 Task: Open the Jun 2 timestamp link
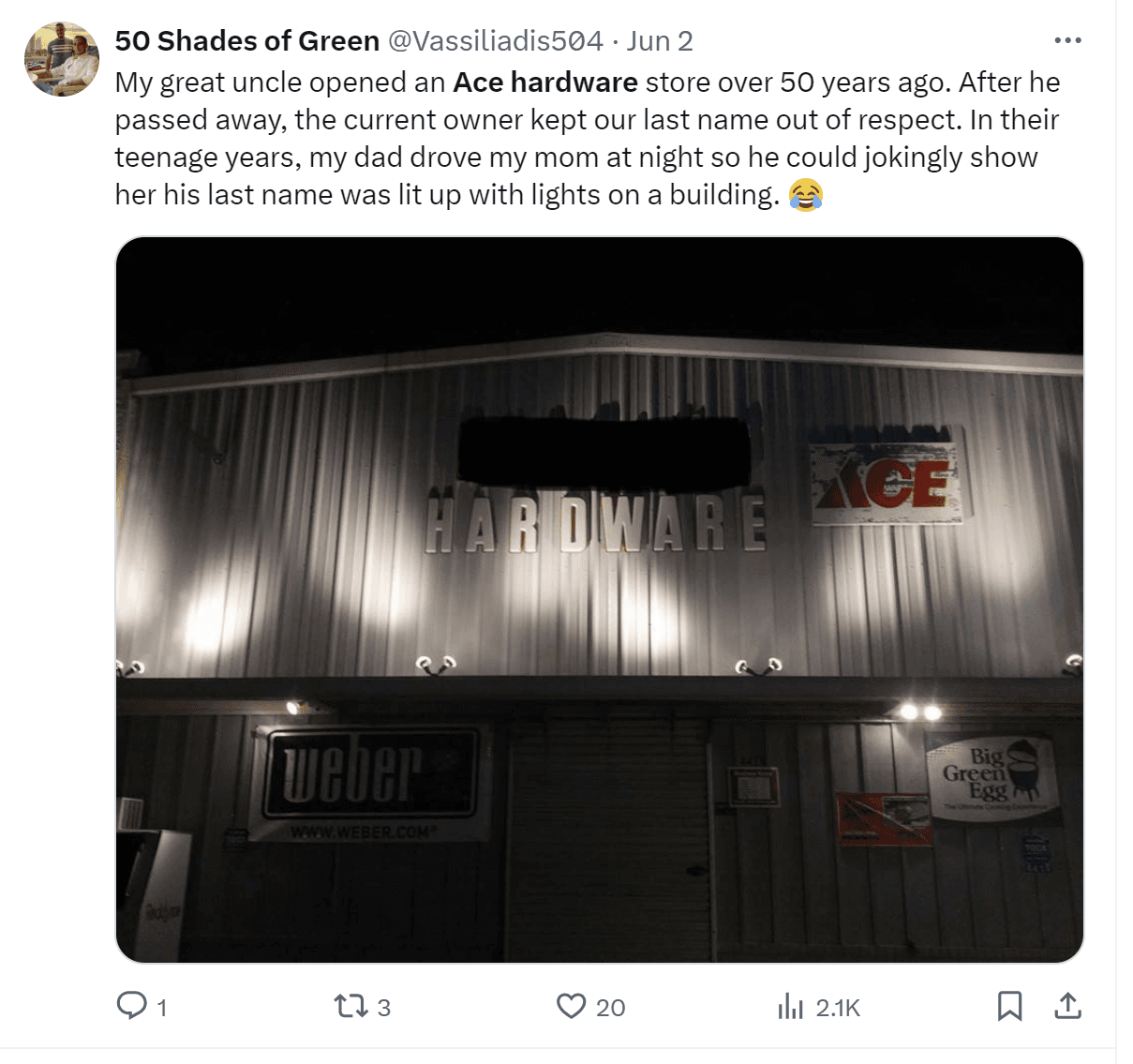[660, 41]
